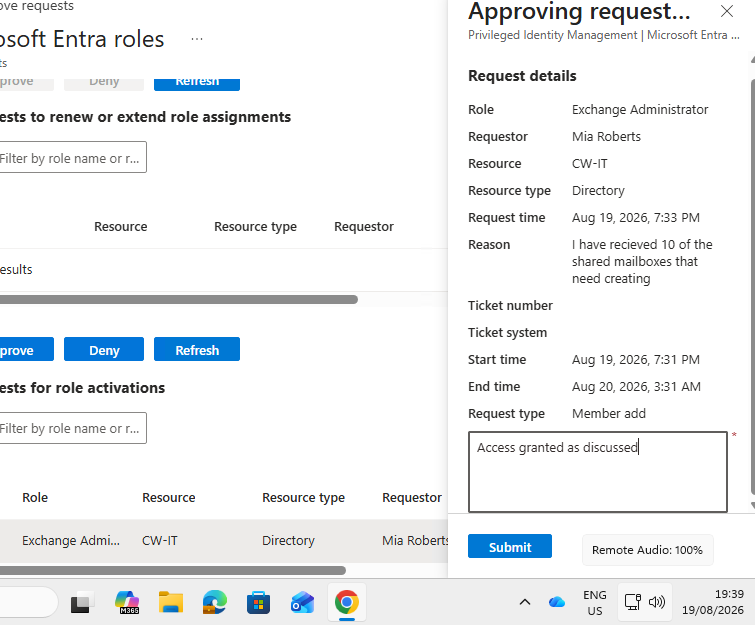Click the reason text about shared mailboxes

pos(642,261)
